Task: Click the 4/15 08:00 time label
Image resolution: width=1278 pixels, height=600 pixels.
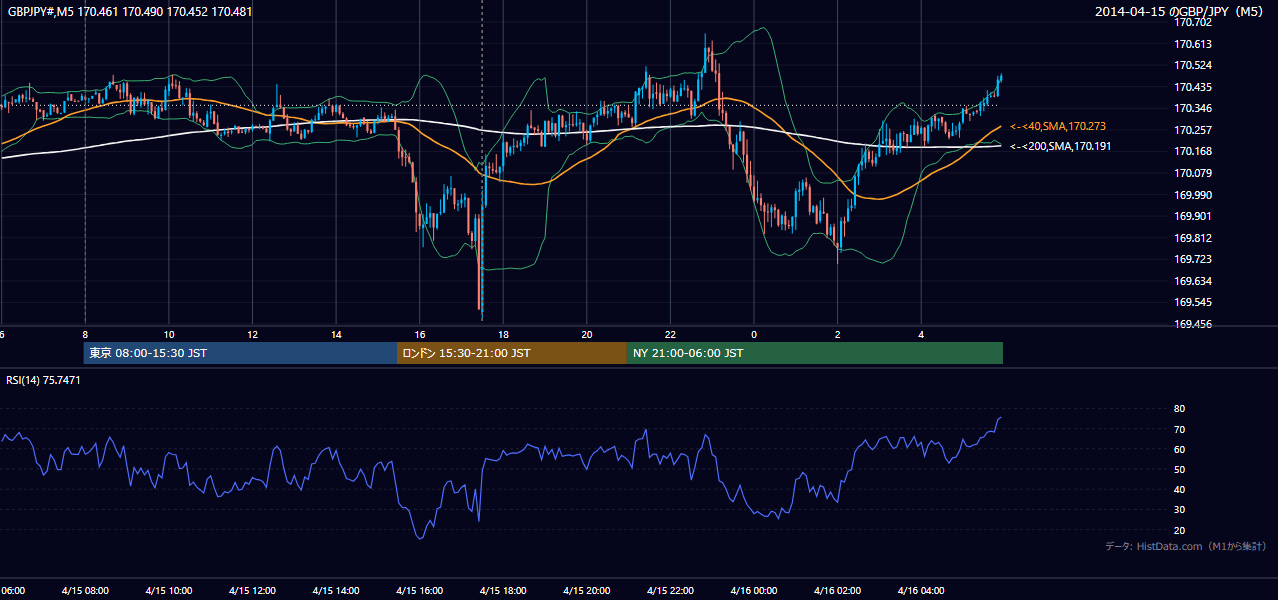Action: point(84,591)
